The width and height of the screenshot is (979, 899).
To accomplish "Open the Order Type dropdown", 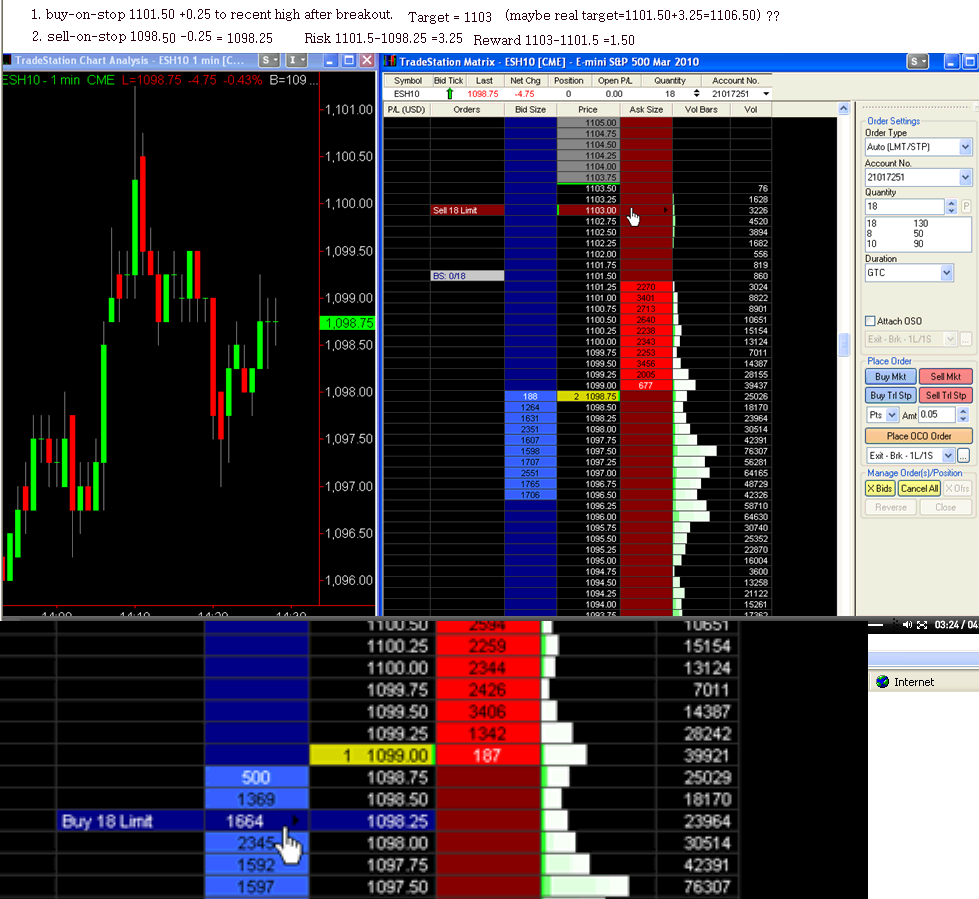I will point(965,147).
